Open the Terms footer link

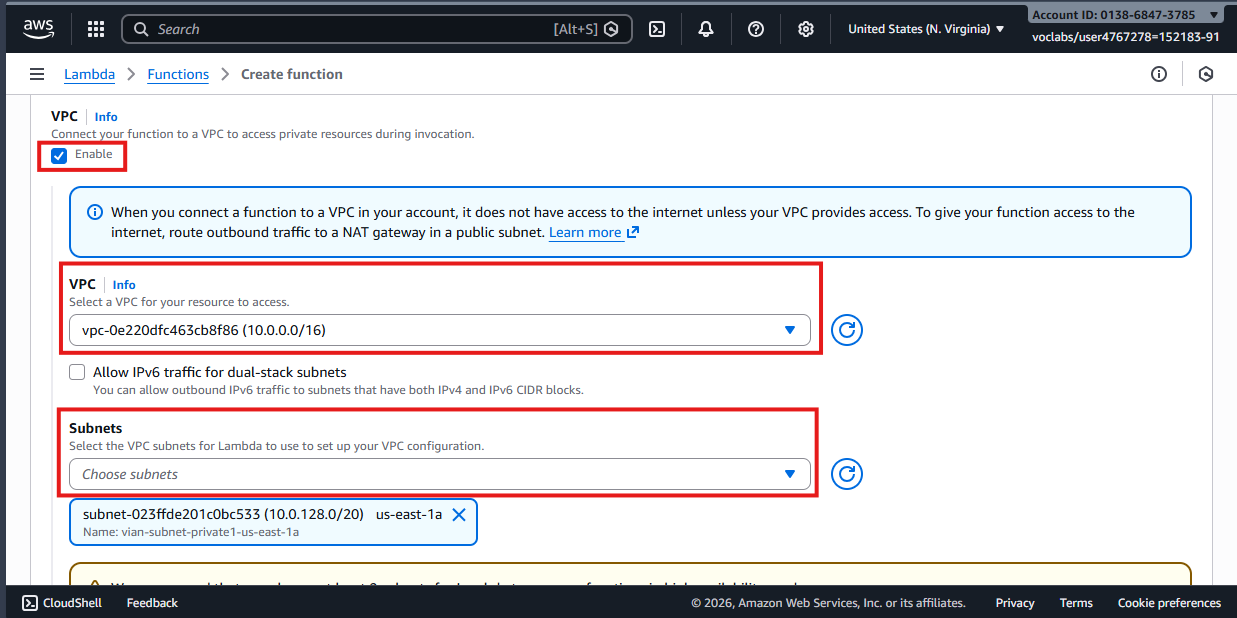[x=1076, y=603]
